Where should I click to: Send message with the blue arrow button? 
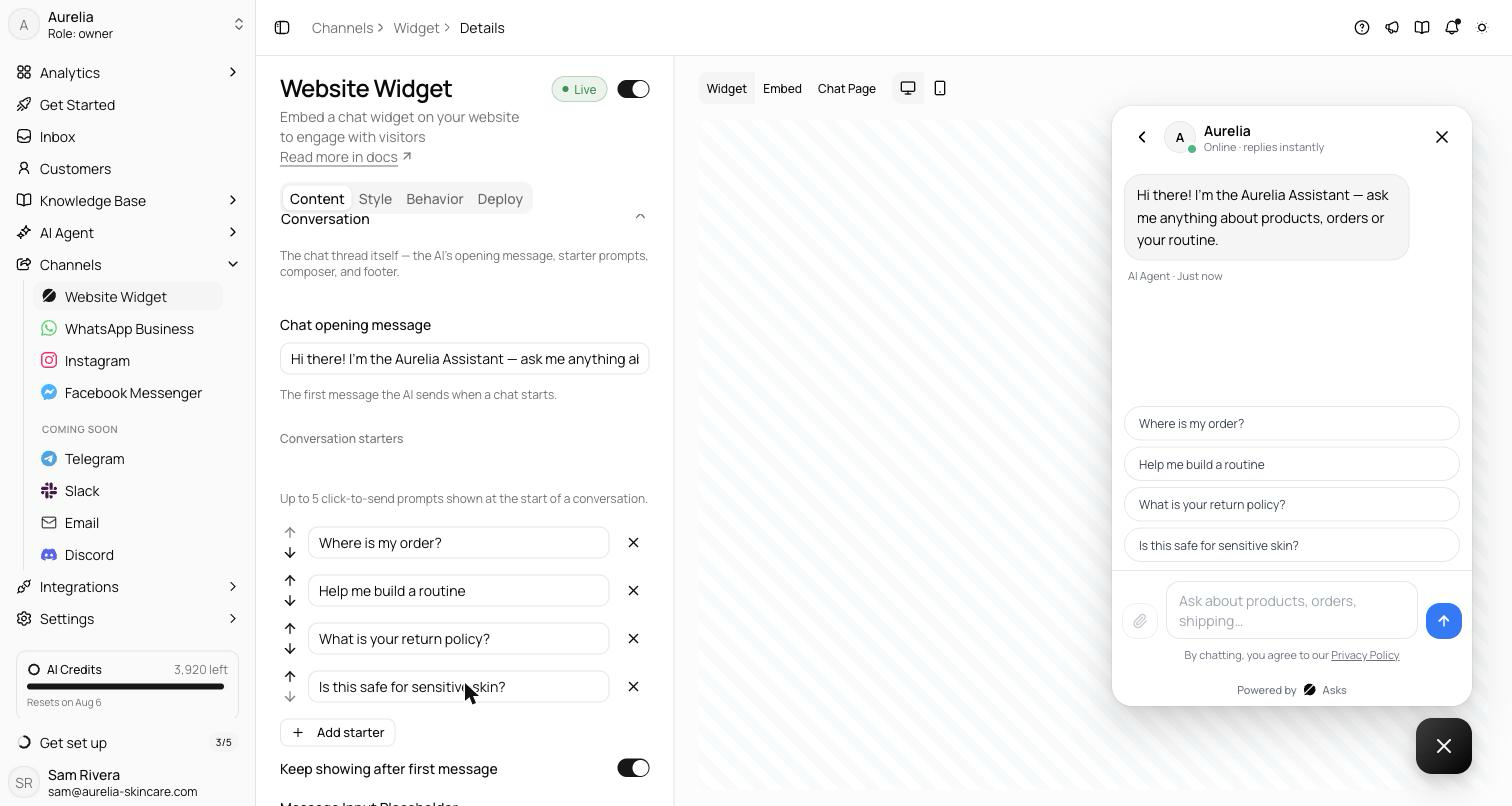tap(1444, 621)
